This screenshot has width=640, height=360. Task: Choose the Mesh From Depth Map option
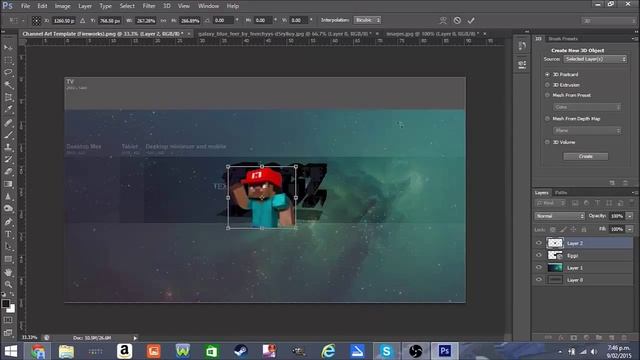pyautogui.click(x=547, y=119)
